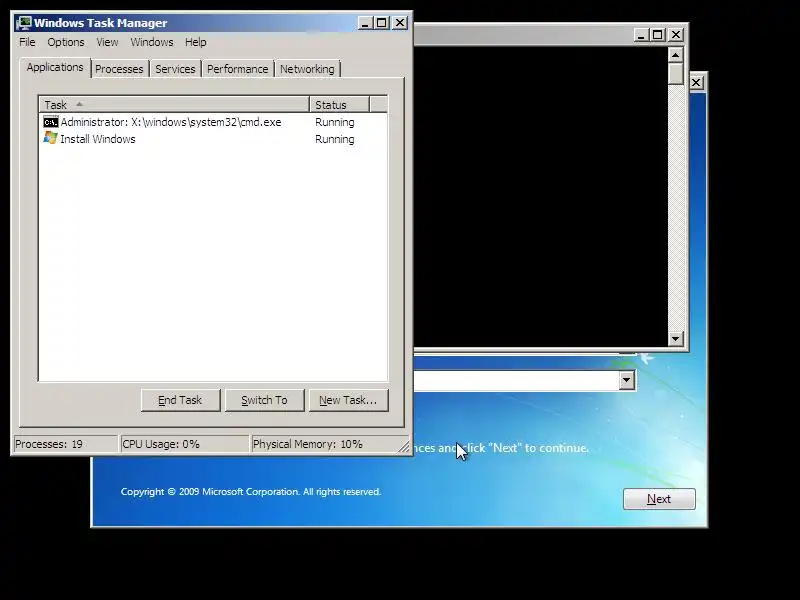Open the dropdown in Install Windows window
Viewport: 800px width, 600px height.
point(627,380)
